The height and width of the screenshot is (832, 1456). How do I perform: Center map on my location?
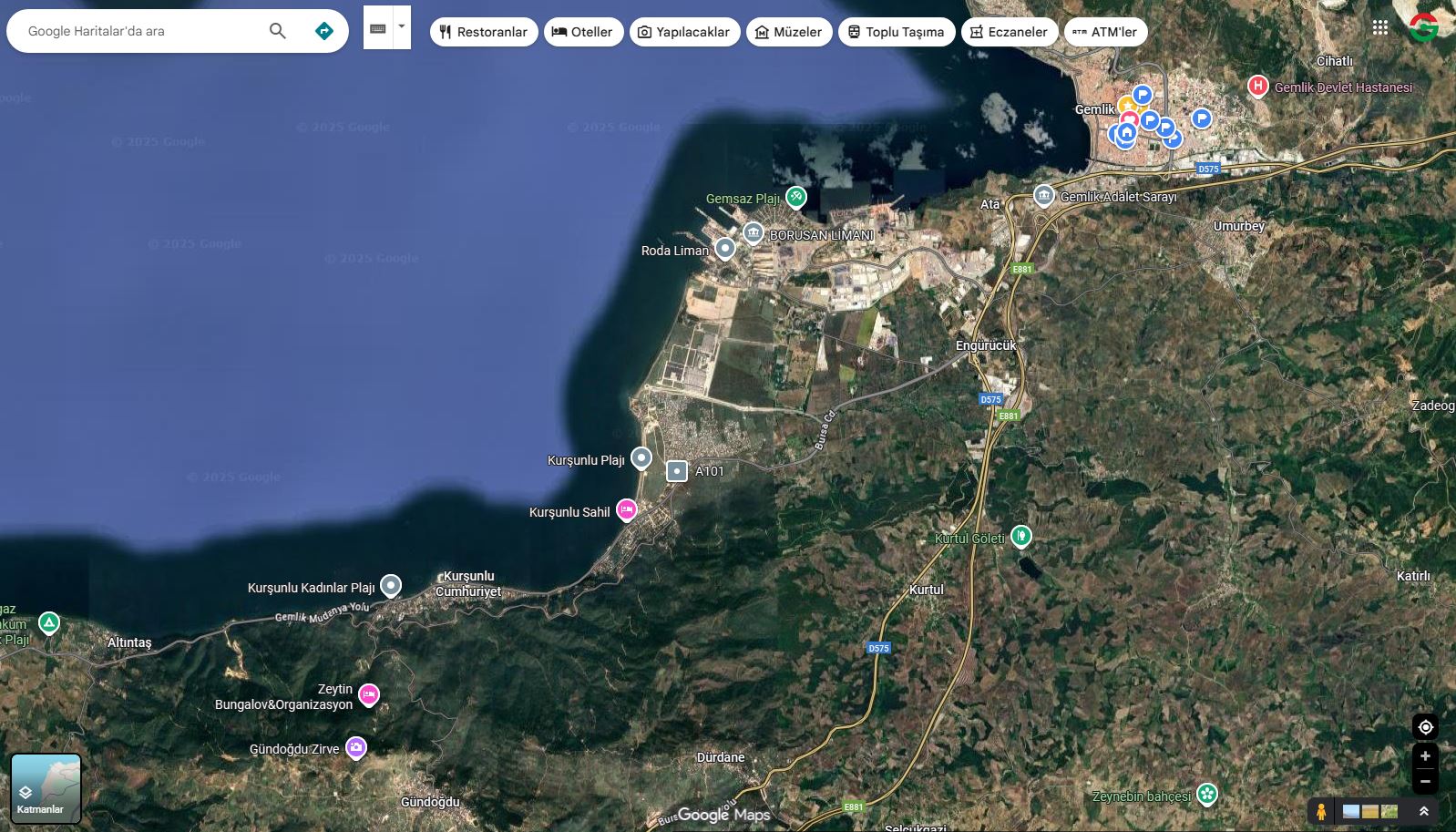pyautogui.click(x=1425, y=727)
